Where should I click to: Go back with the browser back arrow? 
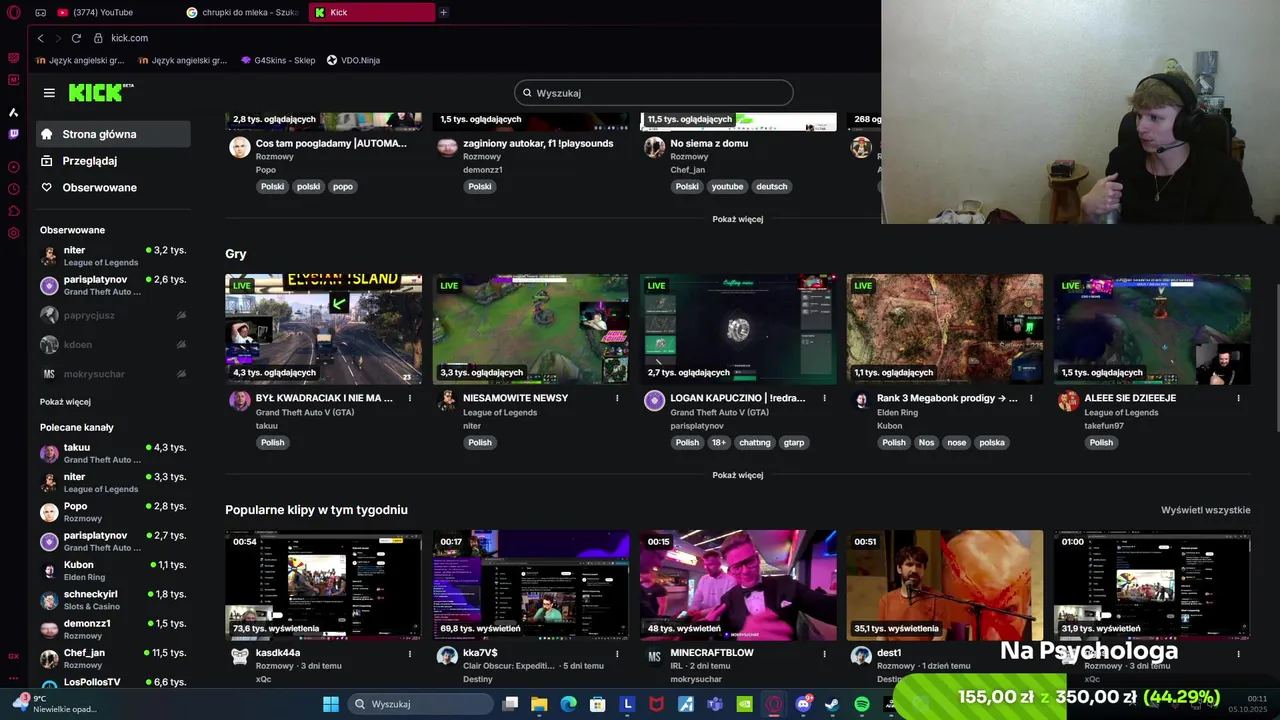40,38
